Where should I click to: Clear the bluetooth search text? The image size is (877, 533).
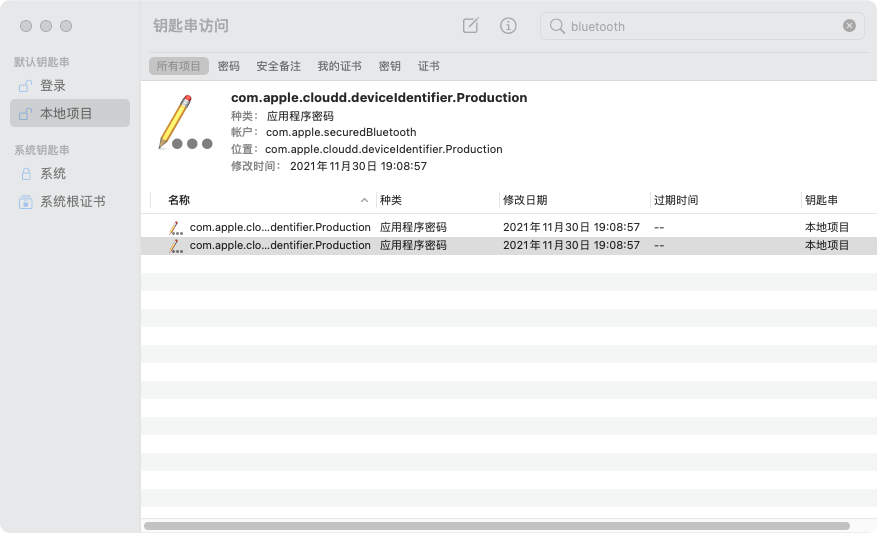click(849, 26)
